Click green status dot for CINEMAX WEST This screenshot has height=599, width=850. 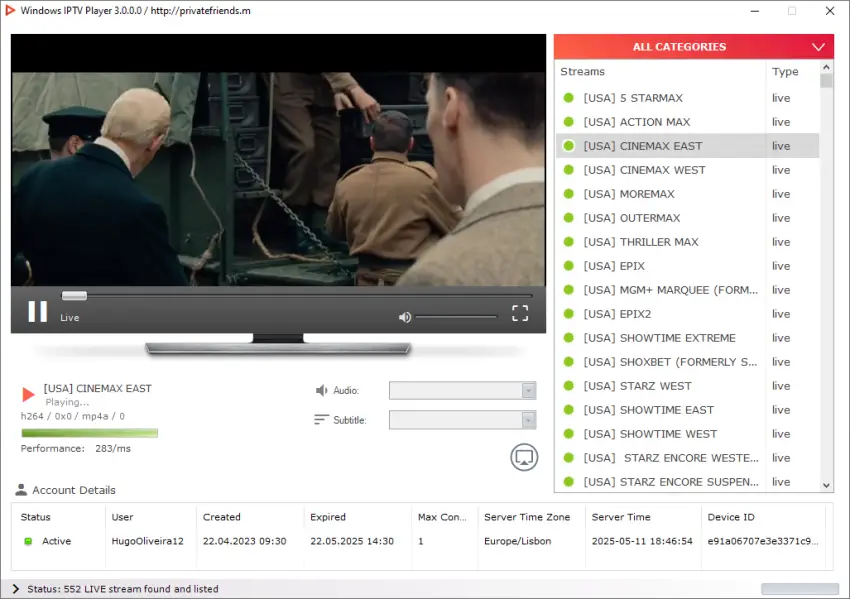569,170
